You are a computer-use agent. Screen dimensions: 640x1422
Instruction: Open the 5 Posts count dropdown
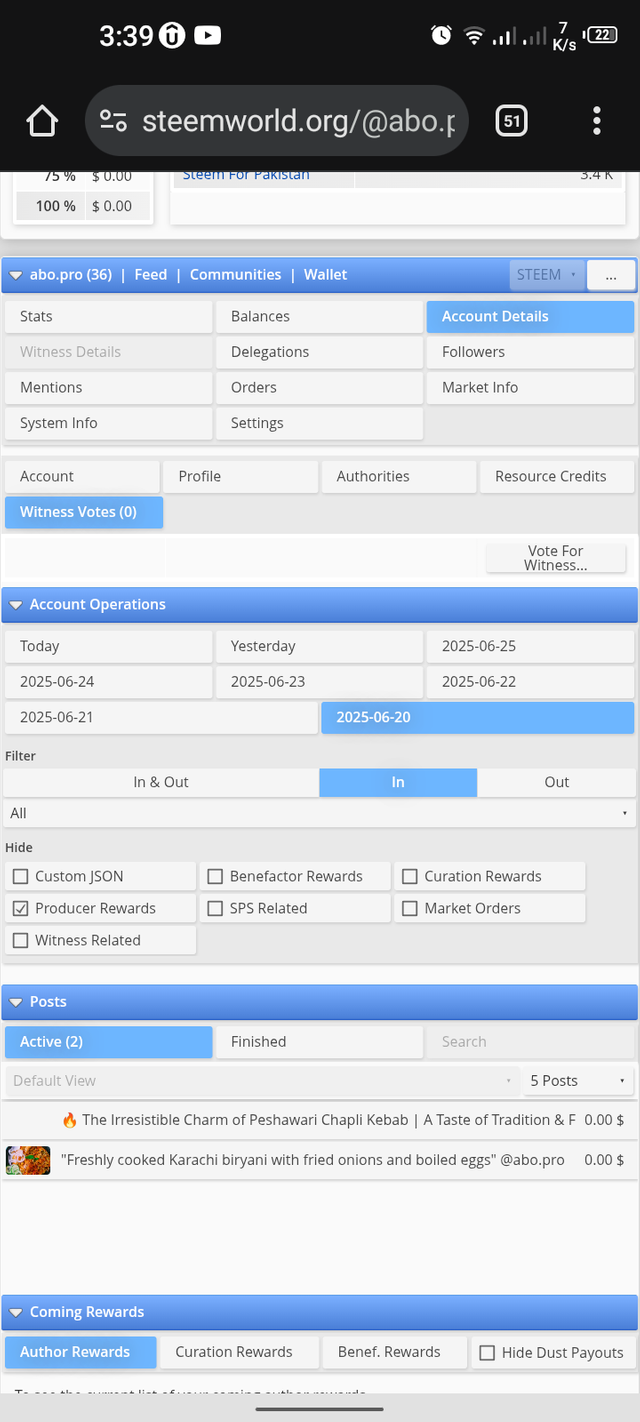point(579,1081)
